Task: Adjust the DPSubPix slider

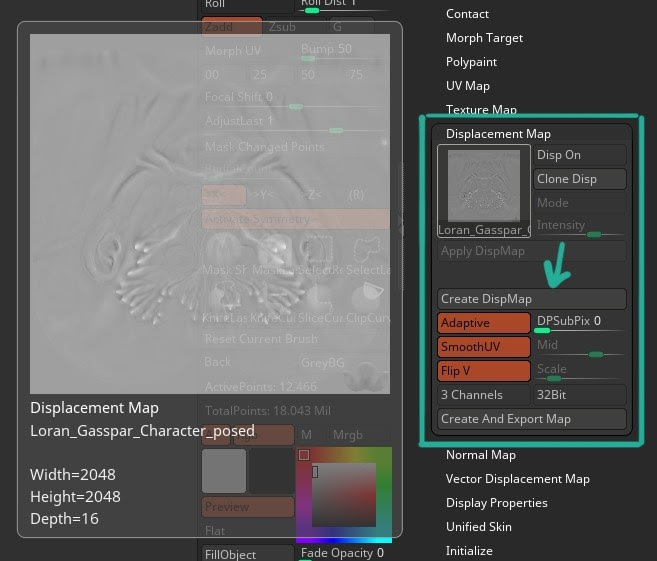Action: pos(580,323)
